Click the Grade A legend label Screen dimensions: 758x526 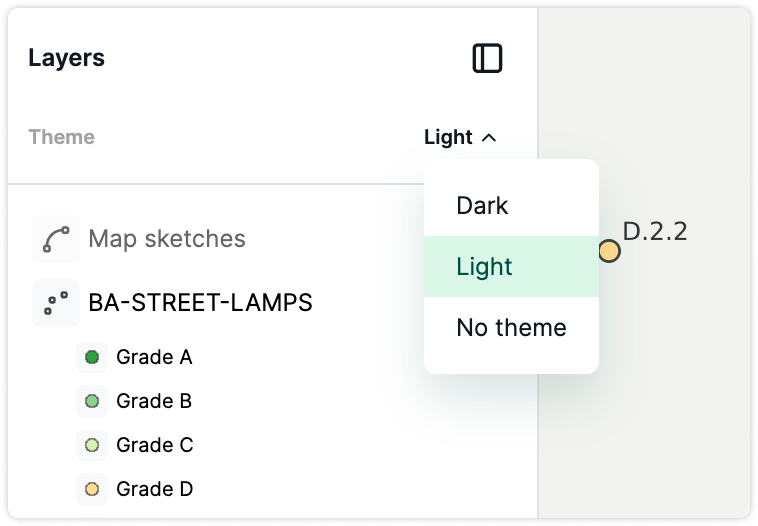pos(154,357)
